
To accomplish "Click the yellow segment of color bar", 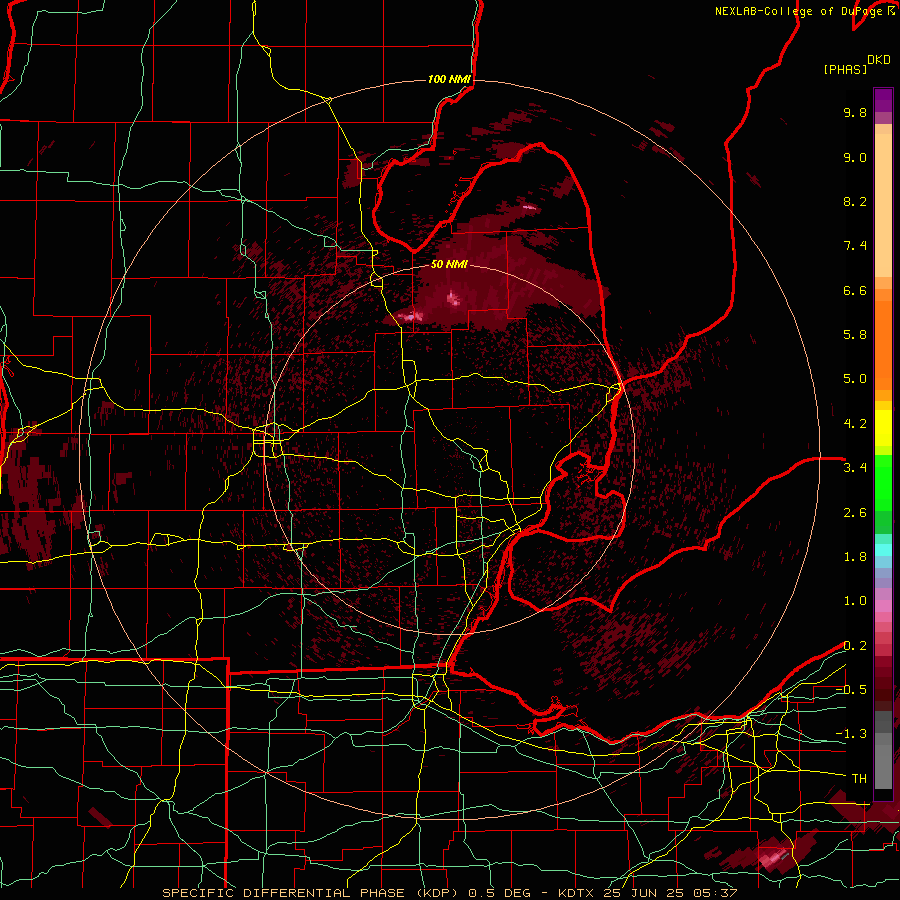I will (x=883, y=428).
